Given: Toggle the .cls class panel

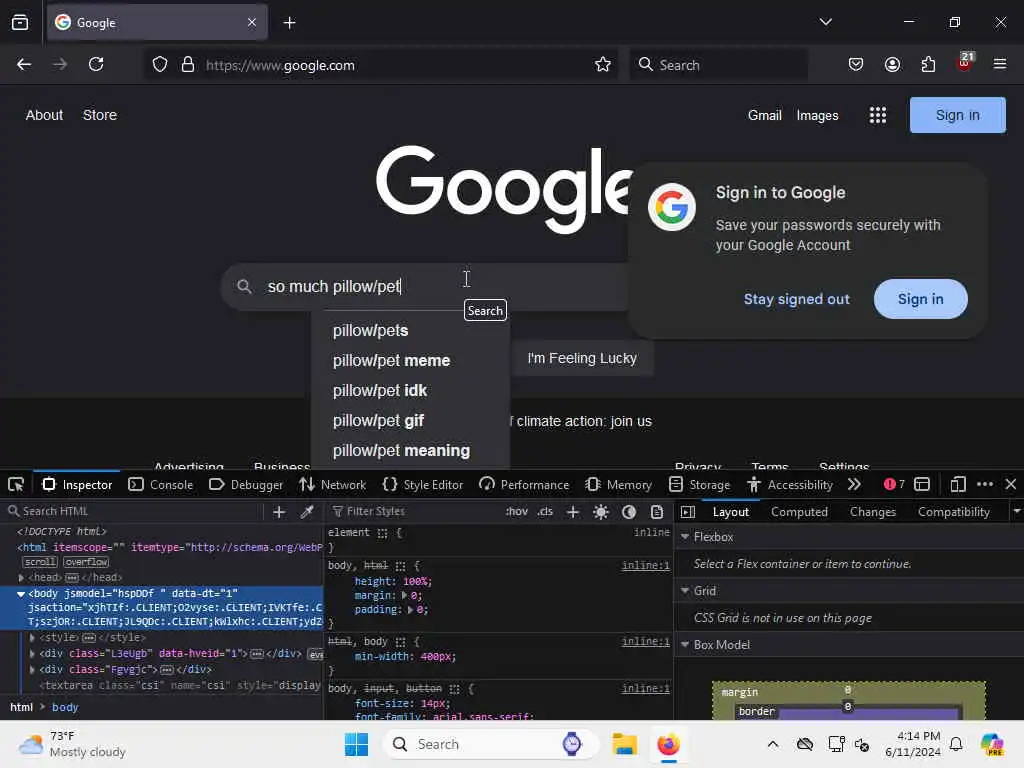Looking at the screenshot, I should (545, 511).
